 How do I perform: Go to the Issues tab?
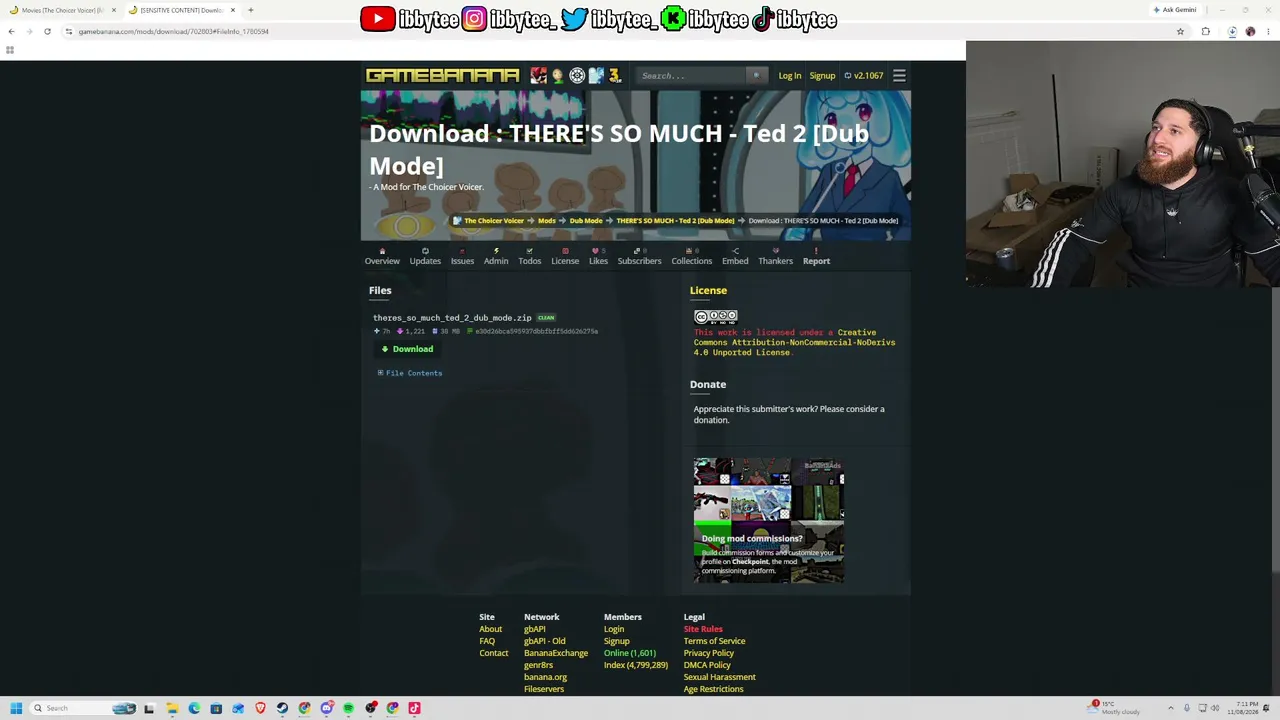[x=462, y=257]
